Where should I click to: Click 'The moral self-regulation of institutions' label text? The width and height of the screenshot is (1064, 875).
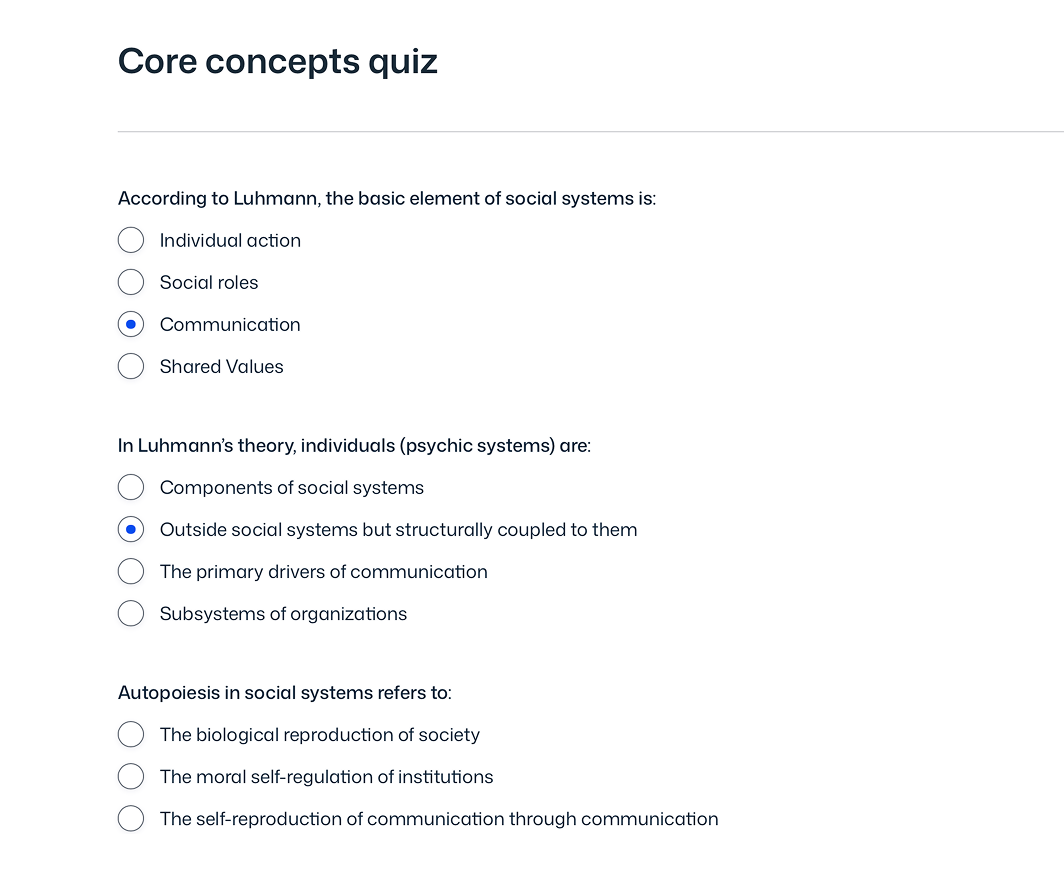(x=326, y=777)
